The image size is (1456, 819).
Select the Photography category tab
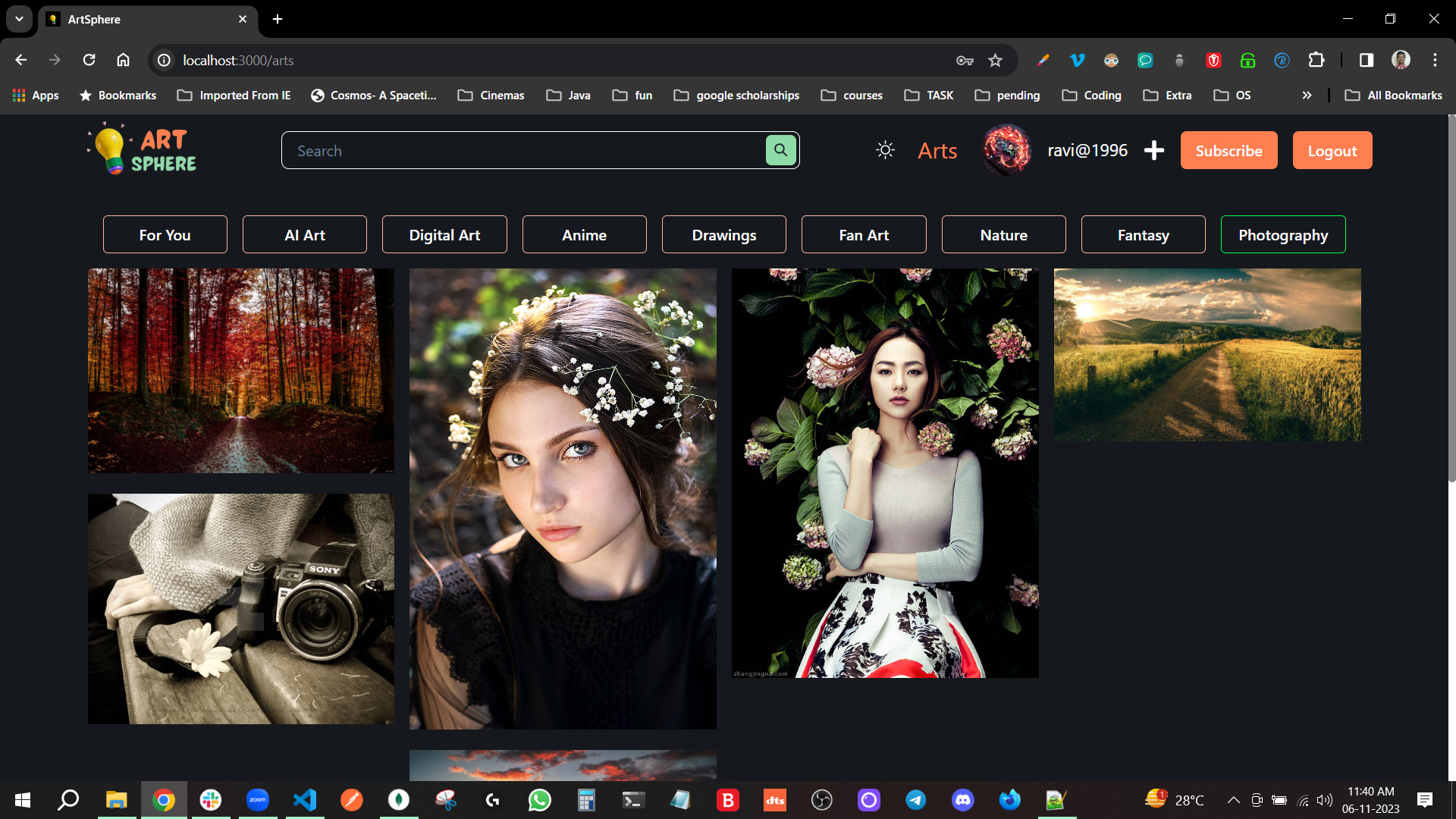tap(1282, 235)
